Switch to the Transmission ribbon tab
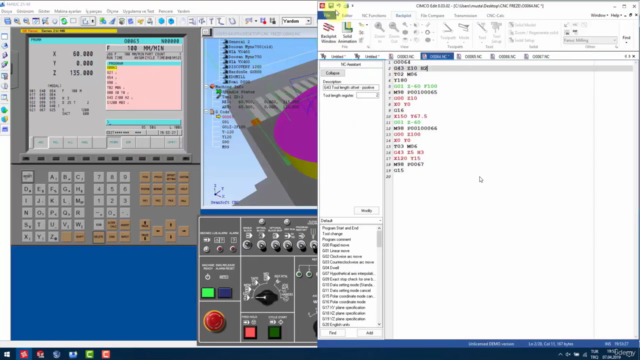This screenshot has width=640, height=360. click(465, 16)
